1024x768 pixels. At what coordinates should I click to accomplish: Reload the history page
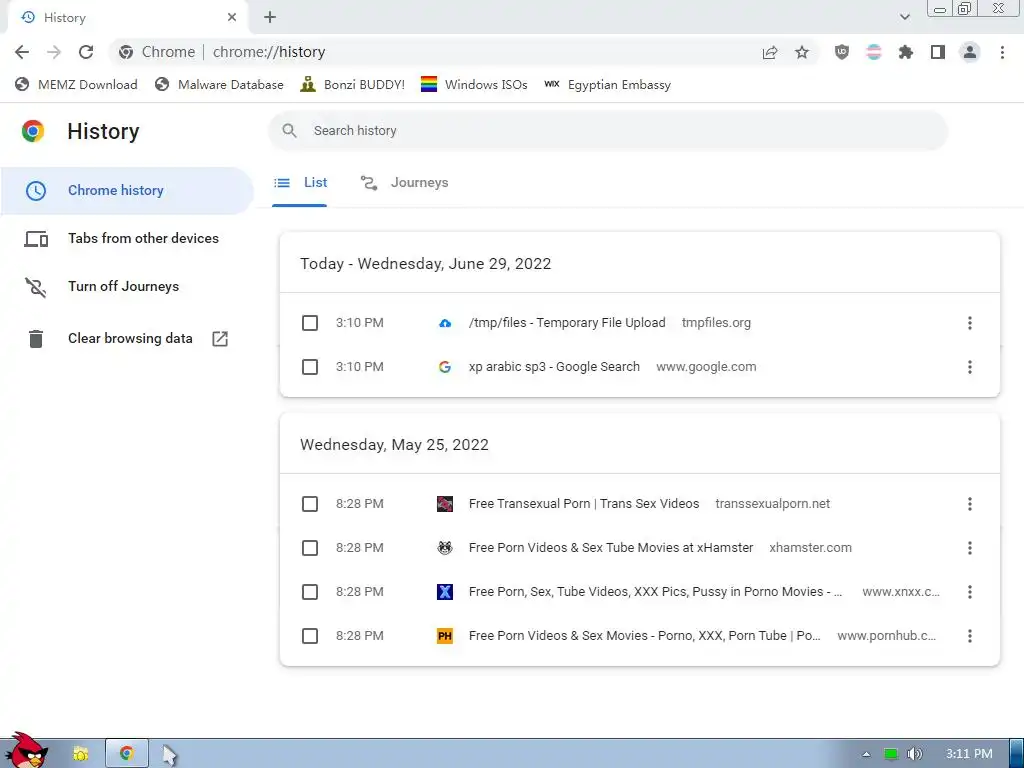tap(86, 52)
